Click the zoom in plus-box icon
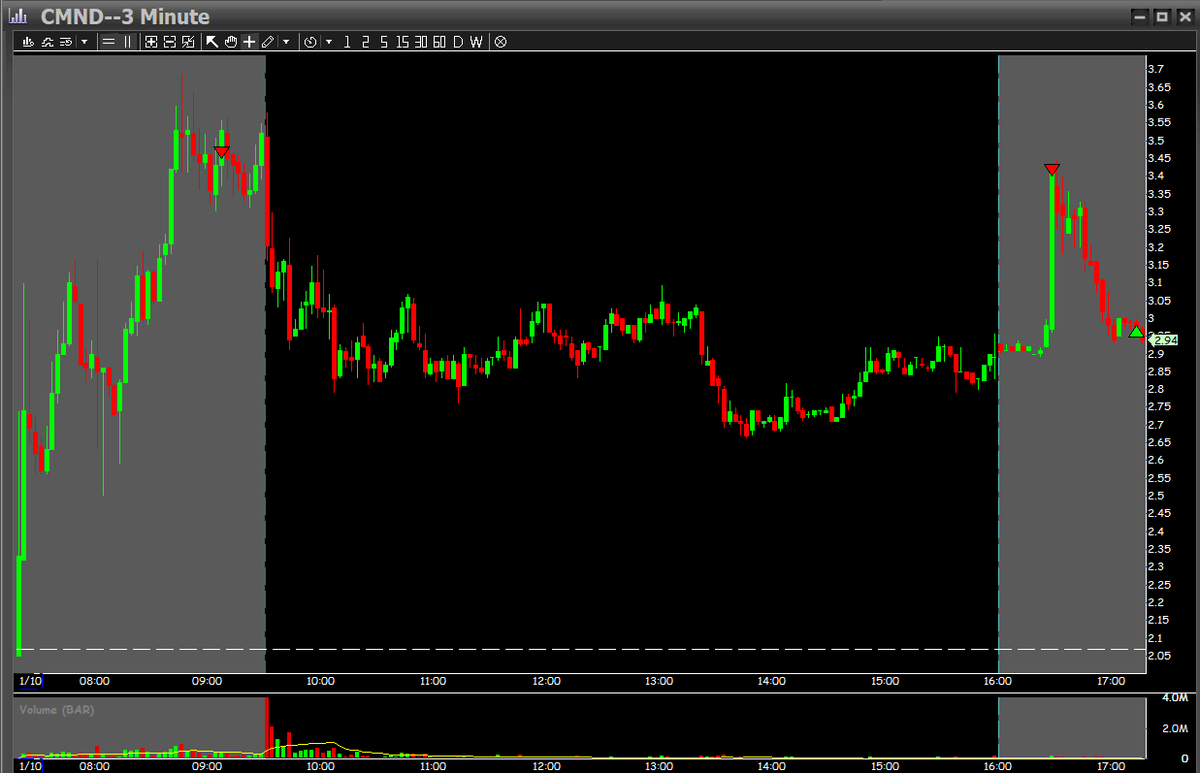This screenshot has height=773, width=1200. [151, 42]
